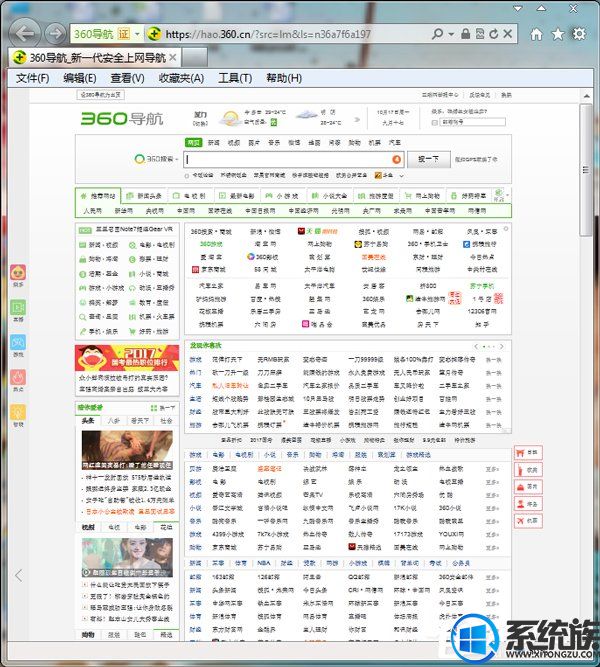This screenshot has height=667, width=600.
Task: Open the dropdown arrow next to search magnifier
Action: (451, 34)
